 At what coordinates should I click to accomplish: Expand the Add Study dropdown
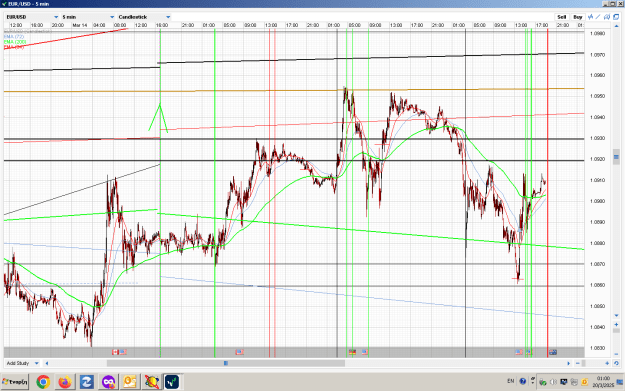pyautogui.click(x=23, y=363)
